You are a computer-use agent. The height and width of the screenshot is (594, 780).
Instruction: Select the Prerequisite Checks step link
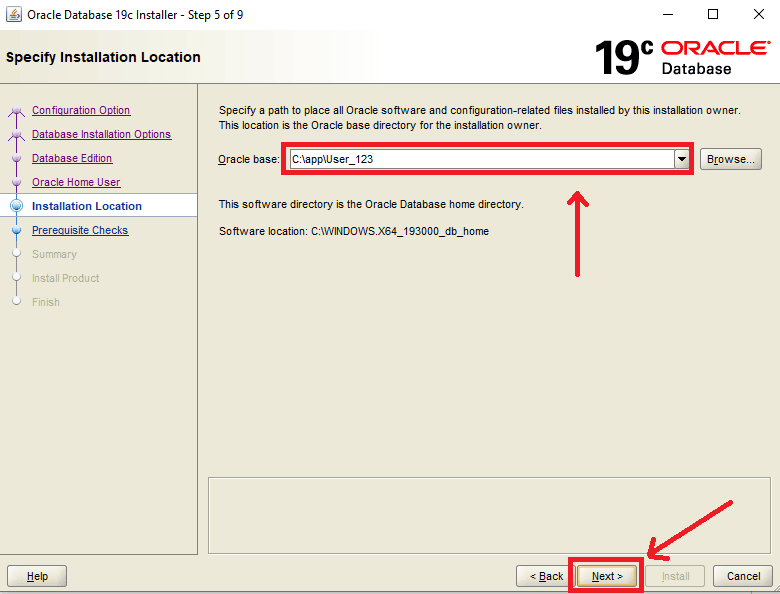pos(80,231)
